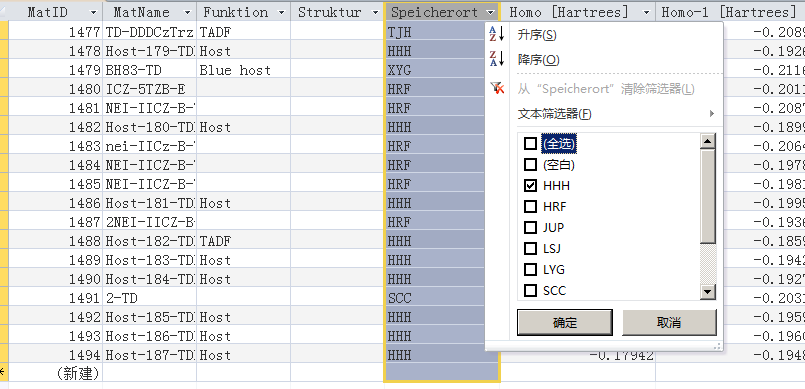The image size is (805, 389).
Task: Tick the (空白) blanks checkbox
Action: [530, 165]
